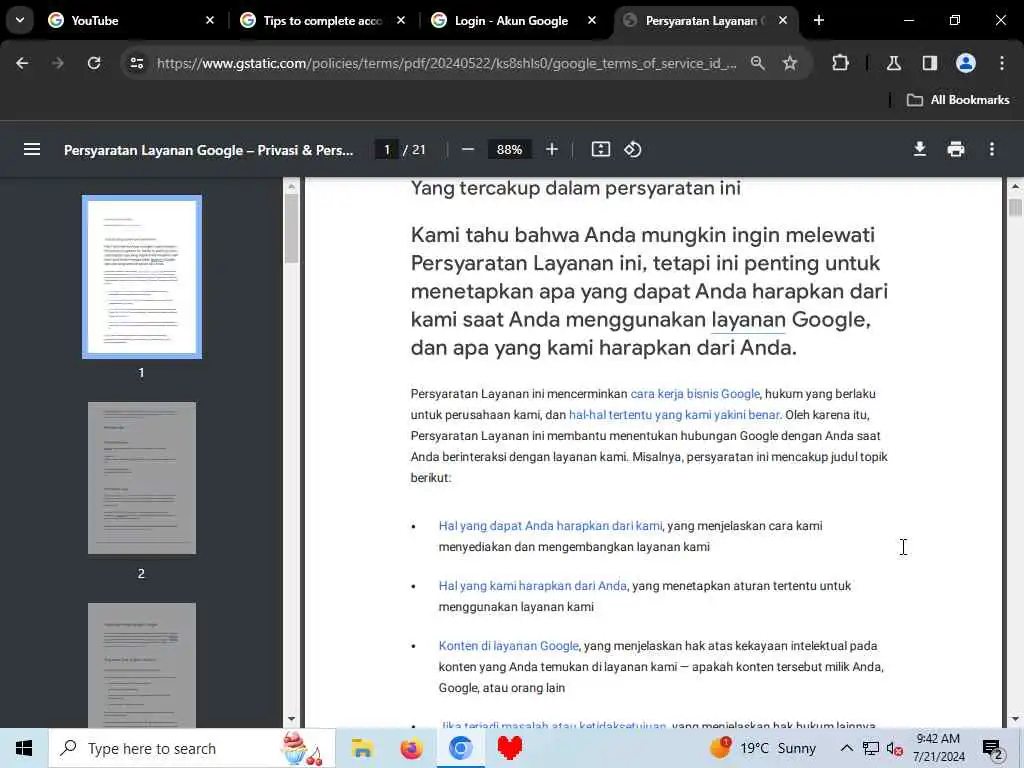Open 'hal-hal tertentu yang kami yakini benar' link

point(674,415)
